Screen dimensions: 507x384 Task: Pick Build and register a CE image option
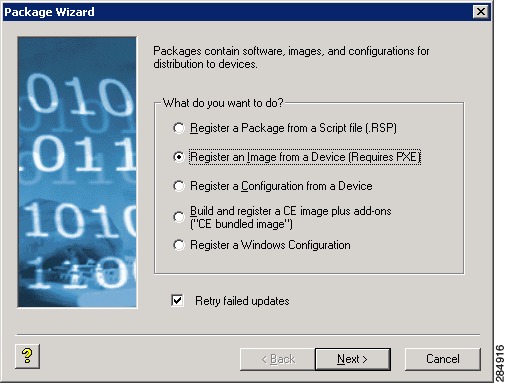[179, 217]
